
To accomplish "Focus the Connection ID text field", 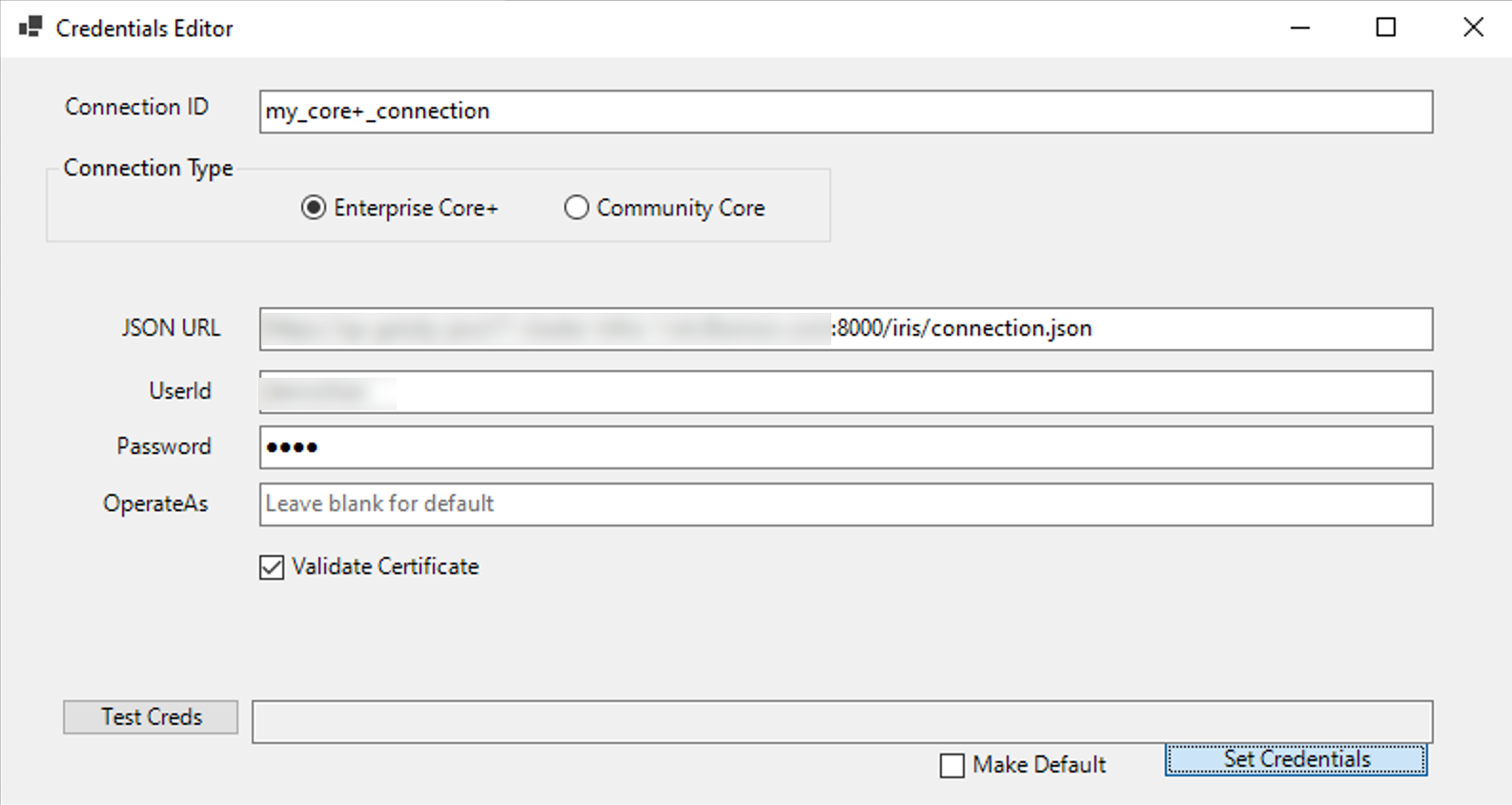I will 846,112.
